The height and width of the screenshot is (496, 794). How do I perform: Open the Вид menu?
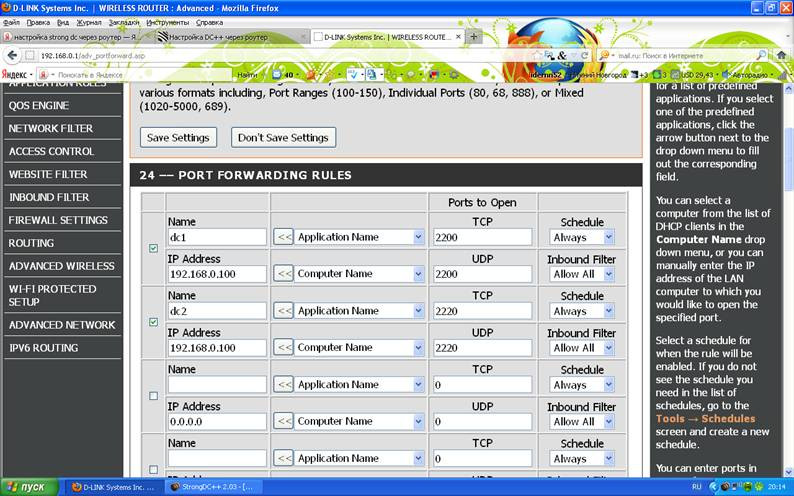click(63, 22)
